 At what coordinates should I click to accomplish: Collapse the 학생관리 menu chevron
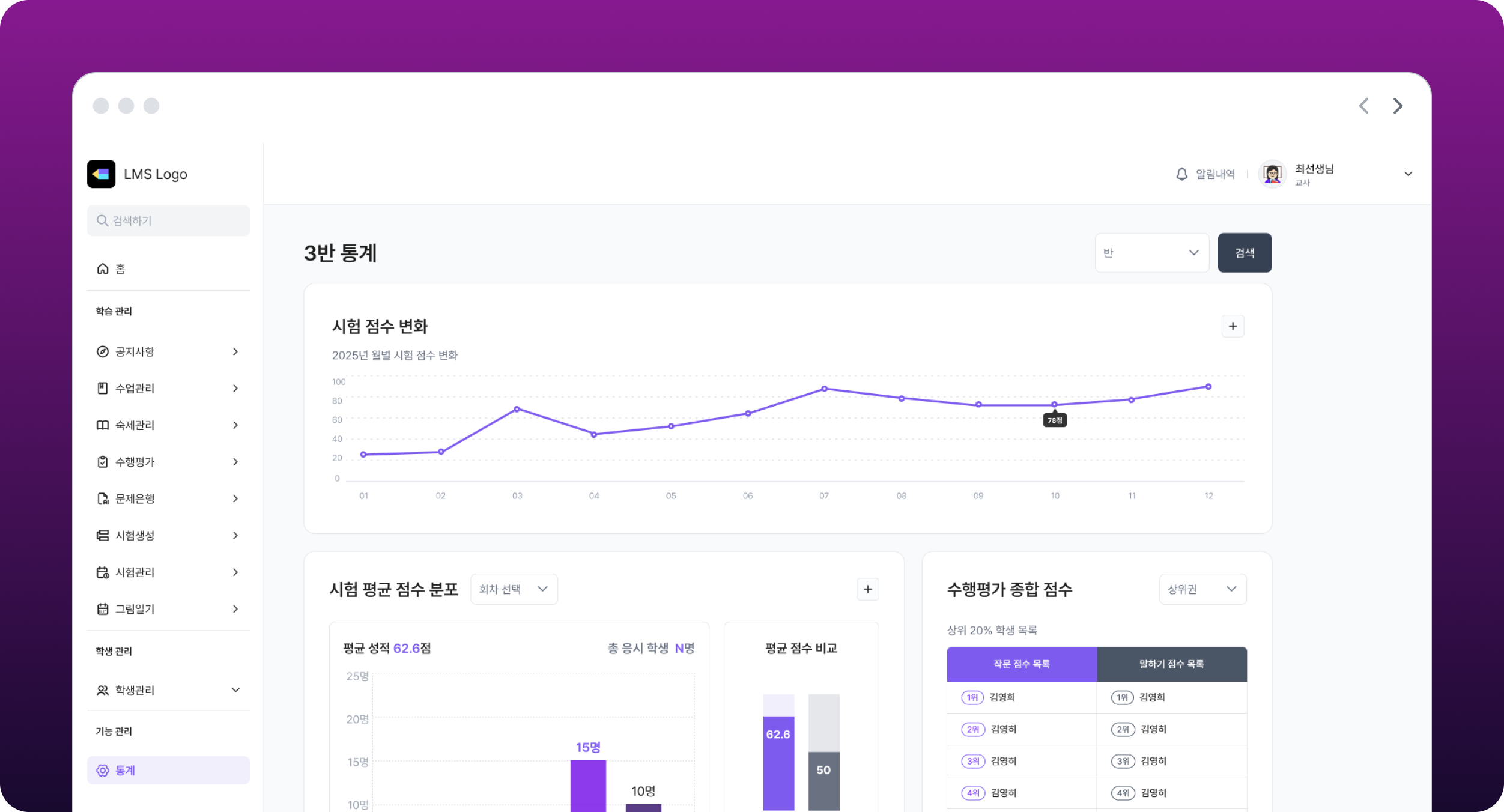coord(235,690)
